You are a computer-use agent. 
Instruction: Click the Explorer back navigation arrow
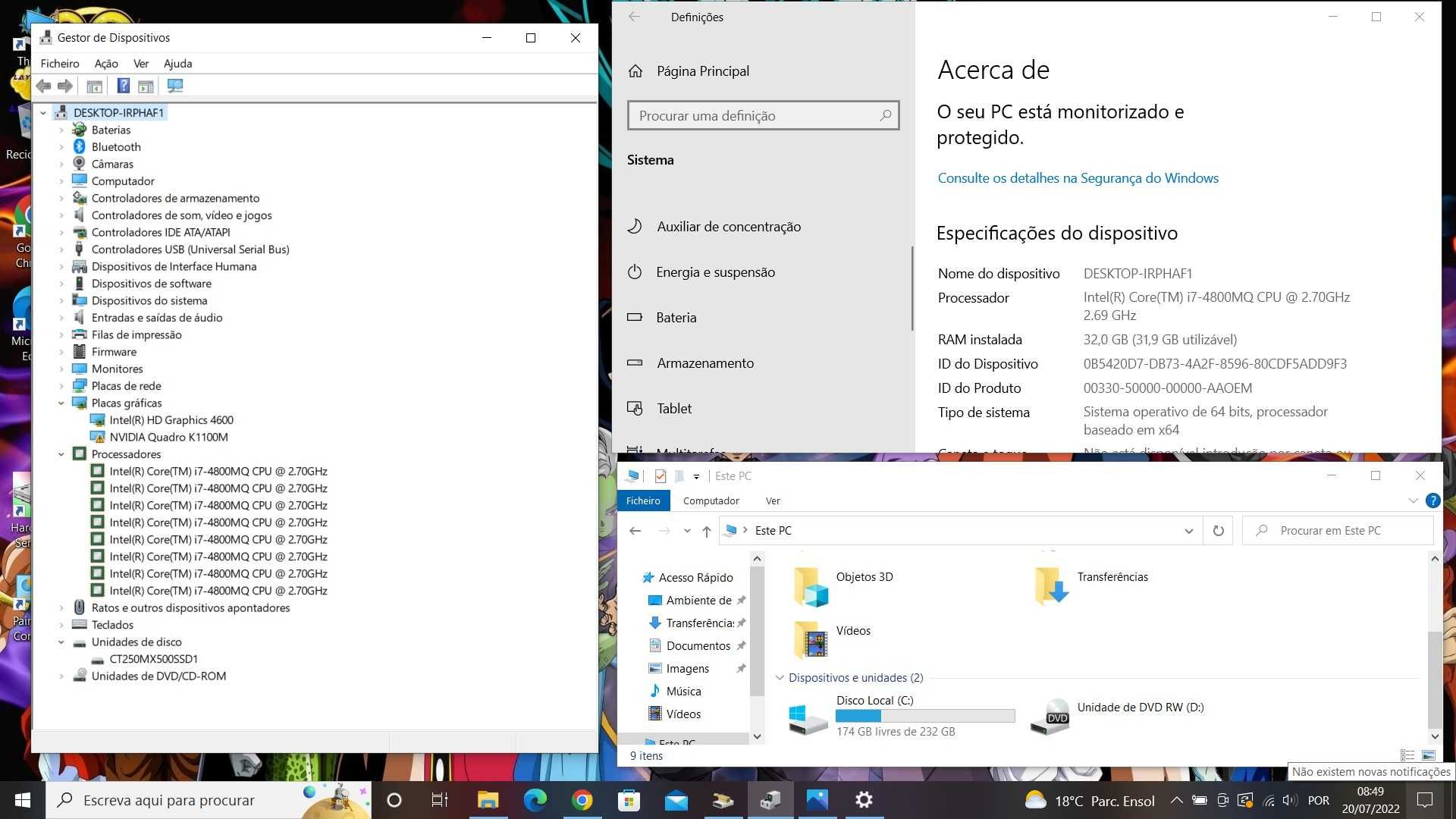coord(635,531)
